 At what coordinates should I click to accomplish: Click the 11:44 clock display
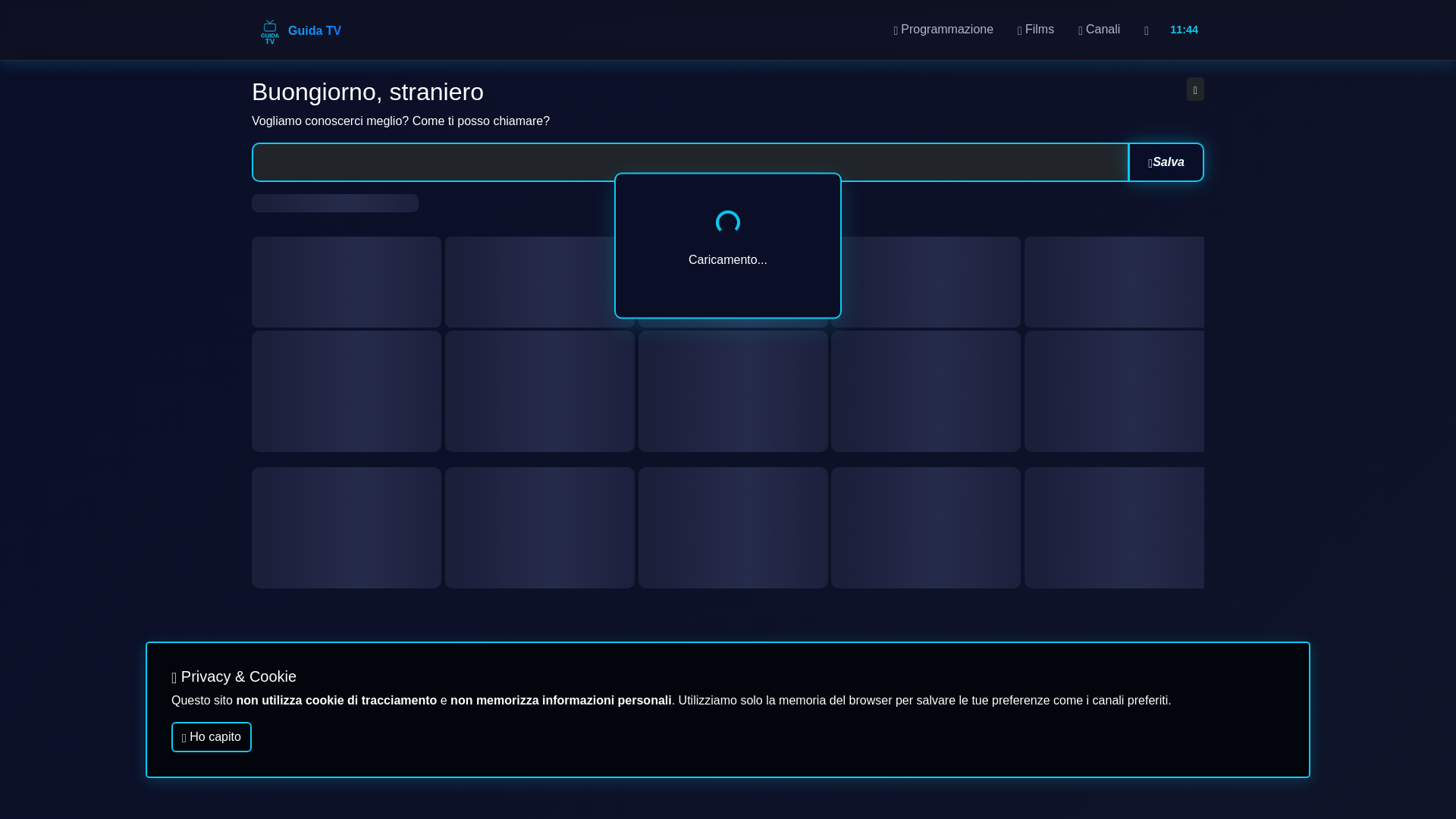[1183, 30]
